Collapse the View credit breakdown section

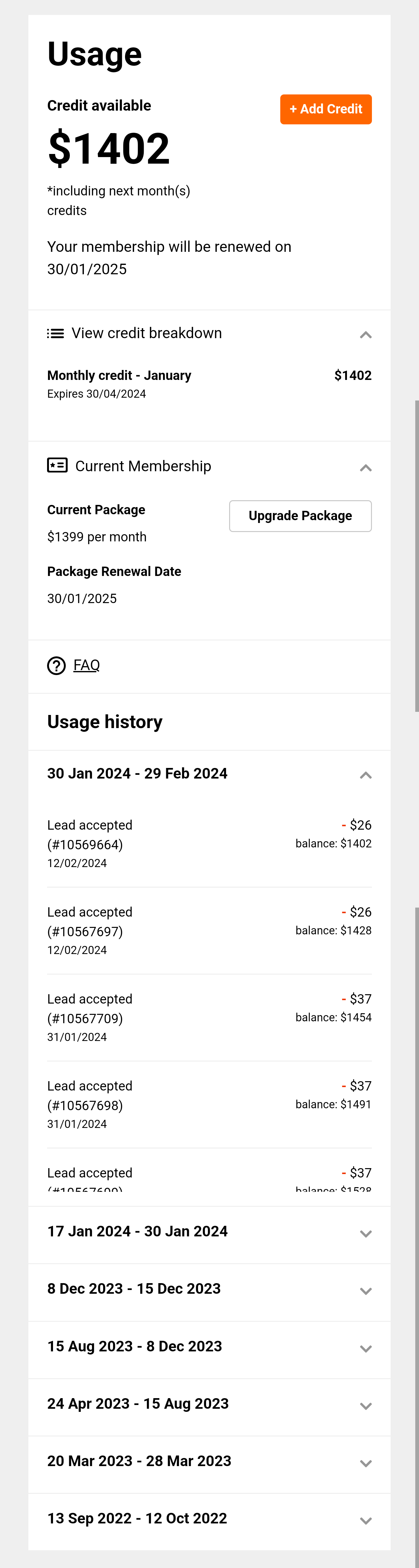[365, 335]
